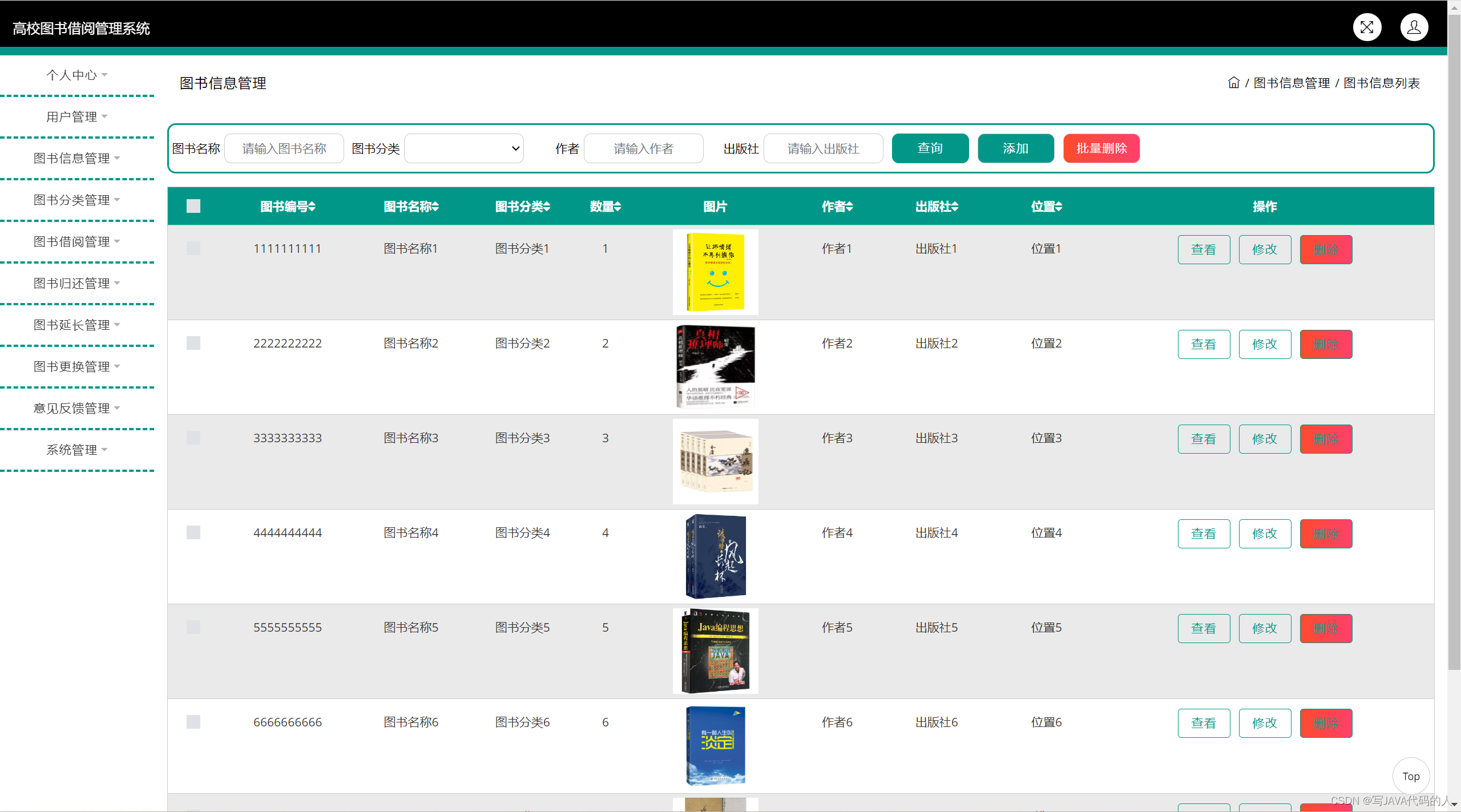Viewport: 1461px width, 812px height.
Task: Edit 图书名称6 with 修改 button
Action: point(1265,723)
